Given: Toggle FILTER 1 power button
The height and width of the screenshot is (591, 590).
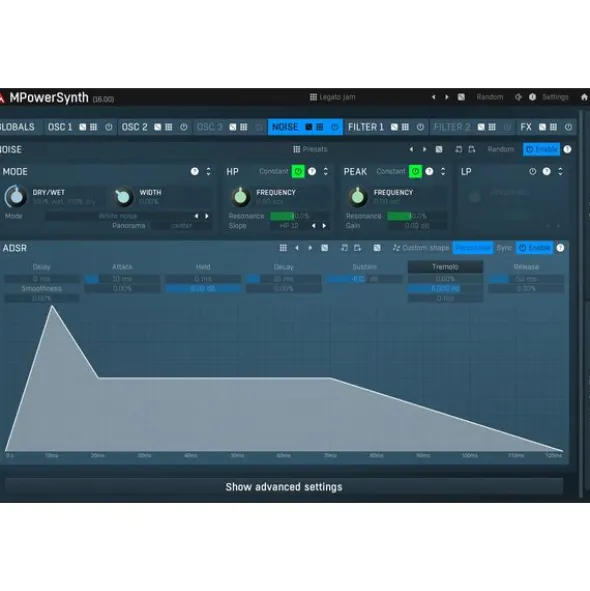Looking at the screenshot, I should tap(420, 127).
